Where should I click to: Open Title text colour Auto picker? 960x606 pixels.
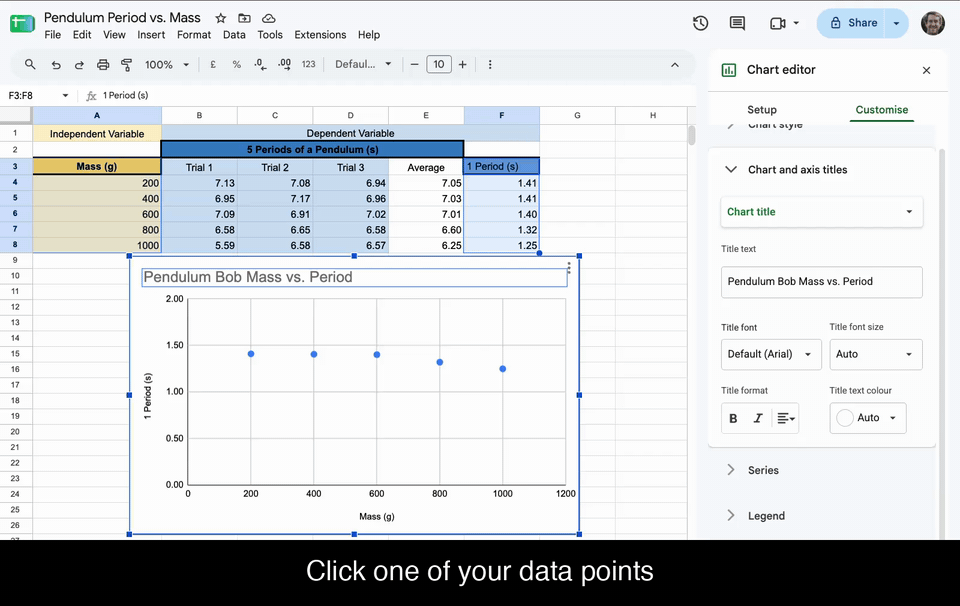pyautogui.click(x=868, y=418)
